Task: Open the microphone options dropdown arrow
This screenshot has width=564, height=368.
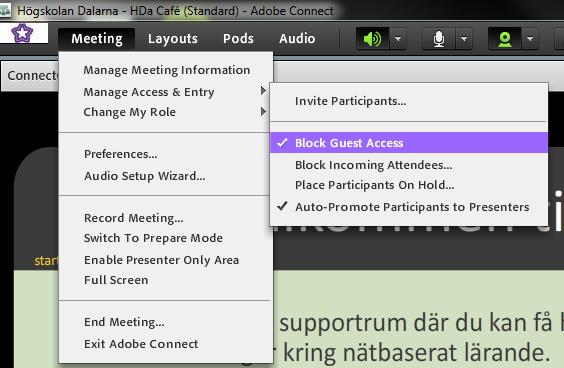Action: click(x=464, y=38)
